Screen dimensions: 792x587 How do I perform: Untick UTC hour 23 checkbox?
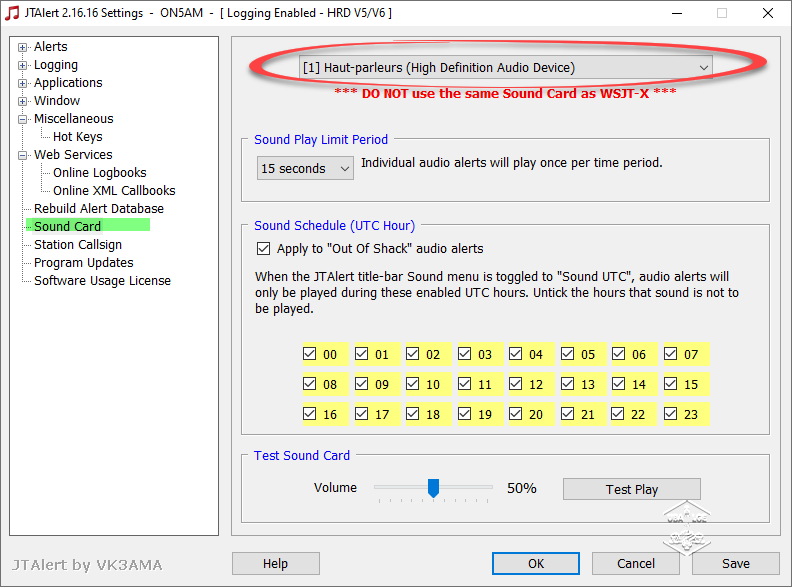pyautogui.click(x=670, y=414)
